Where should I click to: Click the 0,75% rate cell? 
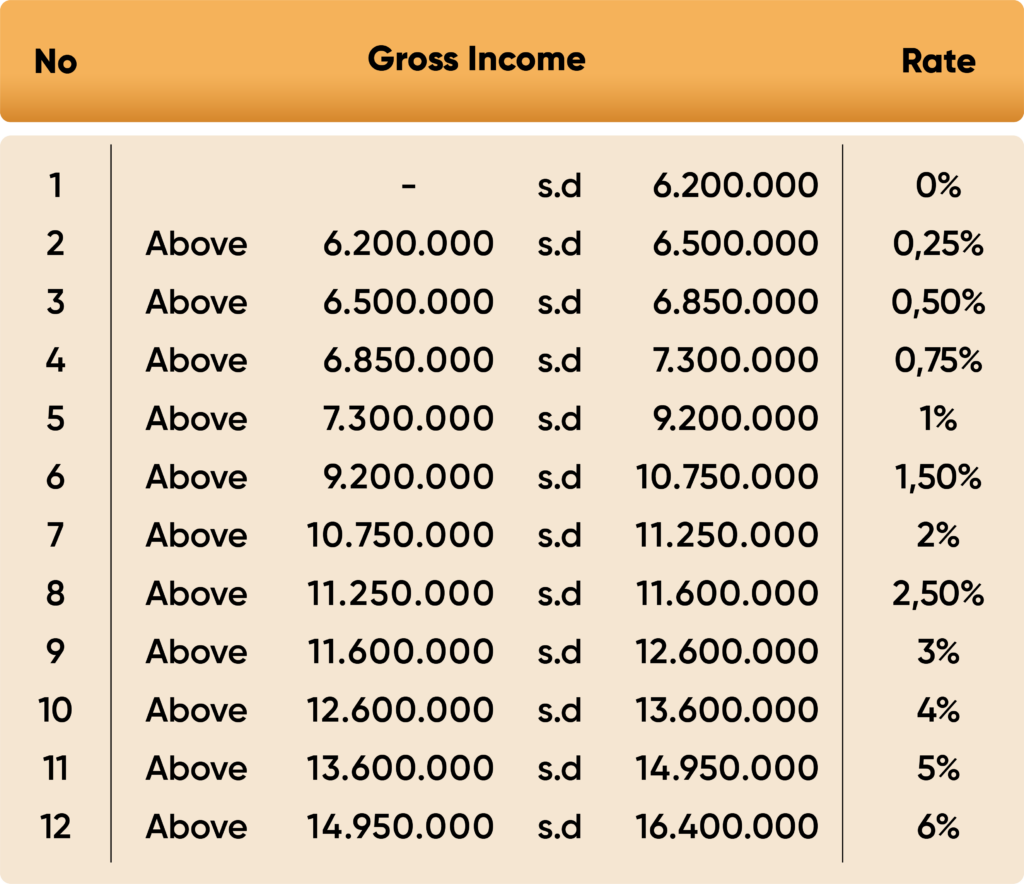pos(938,360)
